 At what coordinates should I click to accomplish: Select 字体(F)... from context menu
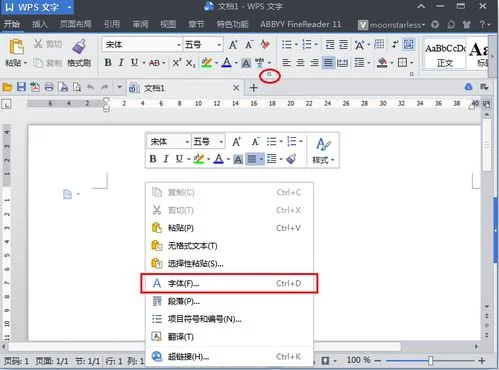click(229, 283)
